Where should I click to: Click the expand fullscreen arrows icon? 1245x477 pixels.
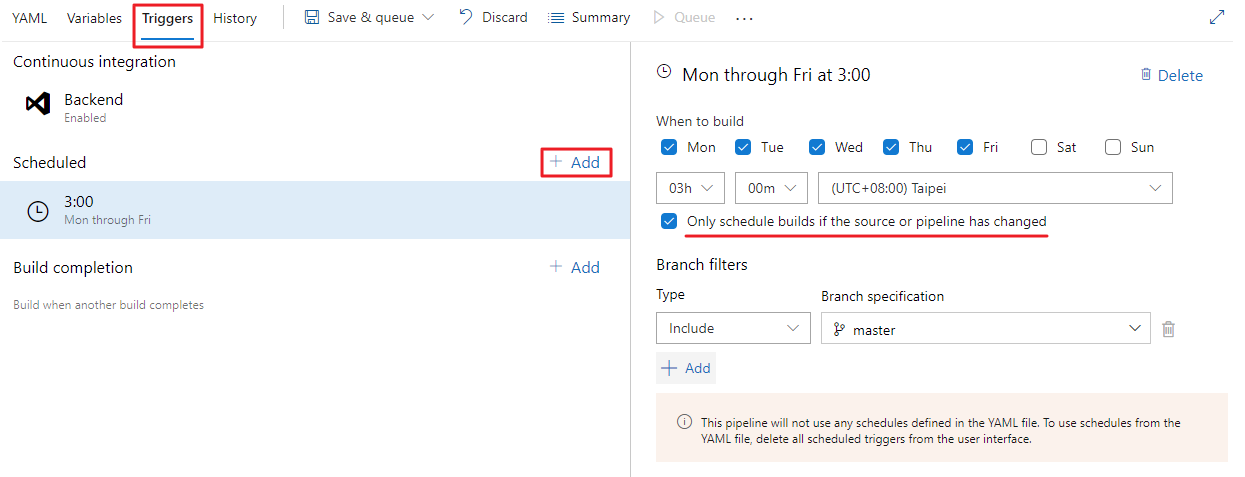pos(1217,17)
